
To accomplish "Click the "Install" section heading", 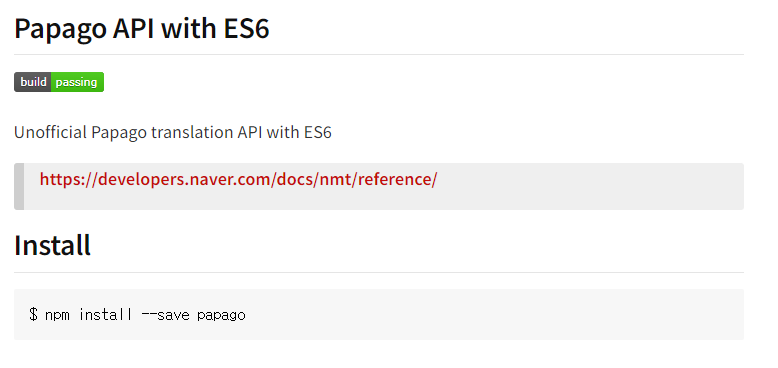I will pyautogui.click(x=52, y=245).
